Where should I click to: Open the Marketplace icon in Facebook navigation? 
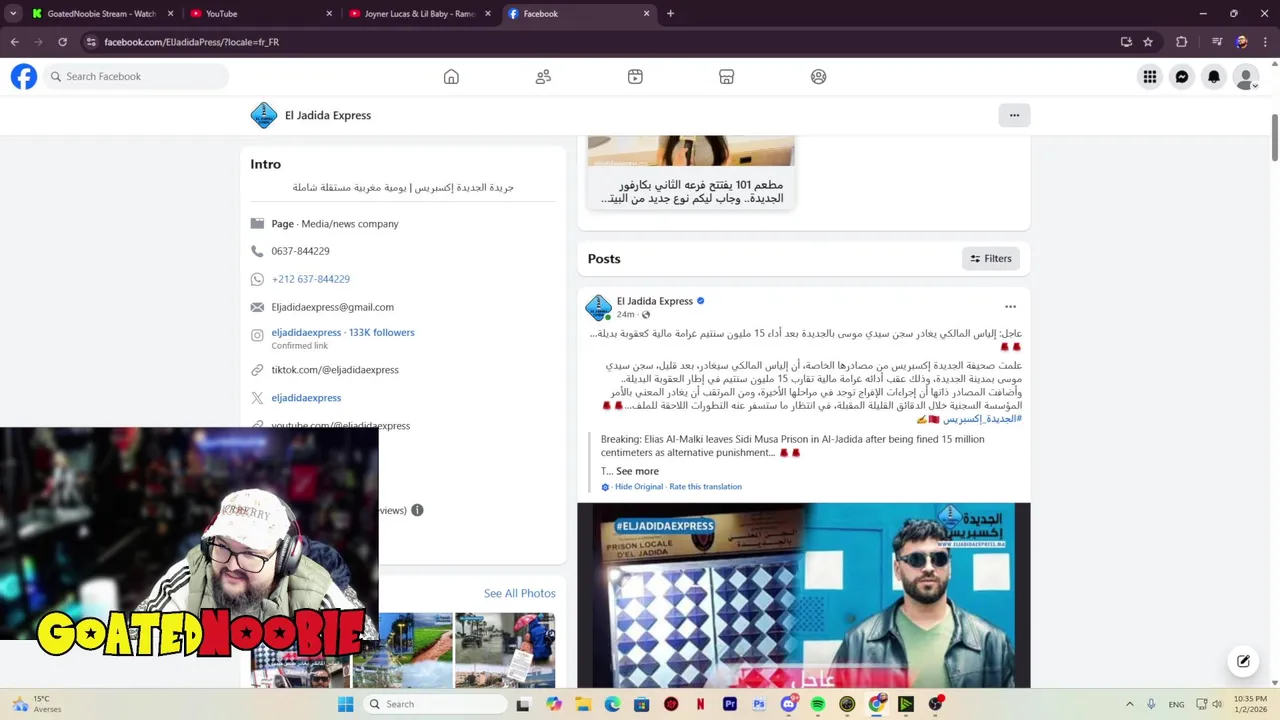(727, 77)
